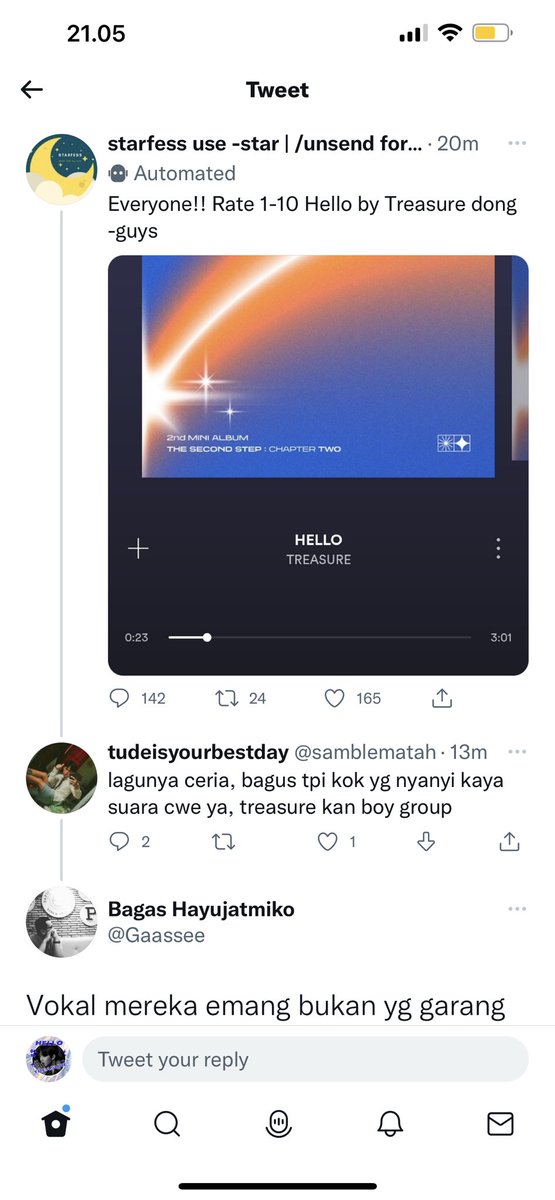Viewport: 555px width, 1200px height.
Task: View notifications via the bell icon
Action: pos(389,1124)
